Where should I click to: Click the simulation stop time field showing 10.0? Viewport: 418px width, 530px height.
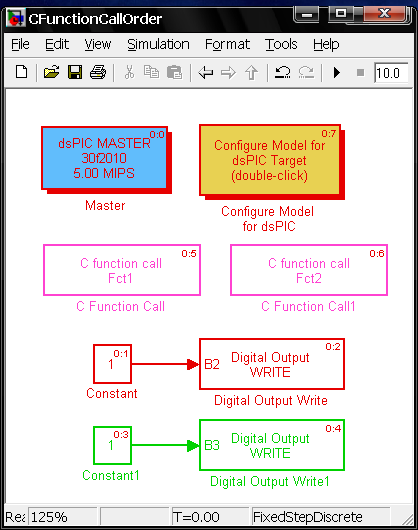click(x=391, y=73)
